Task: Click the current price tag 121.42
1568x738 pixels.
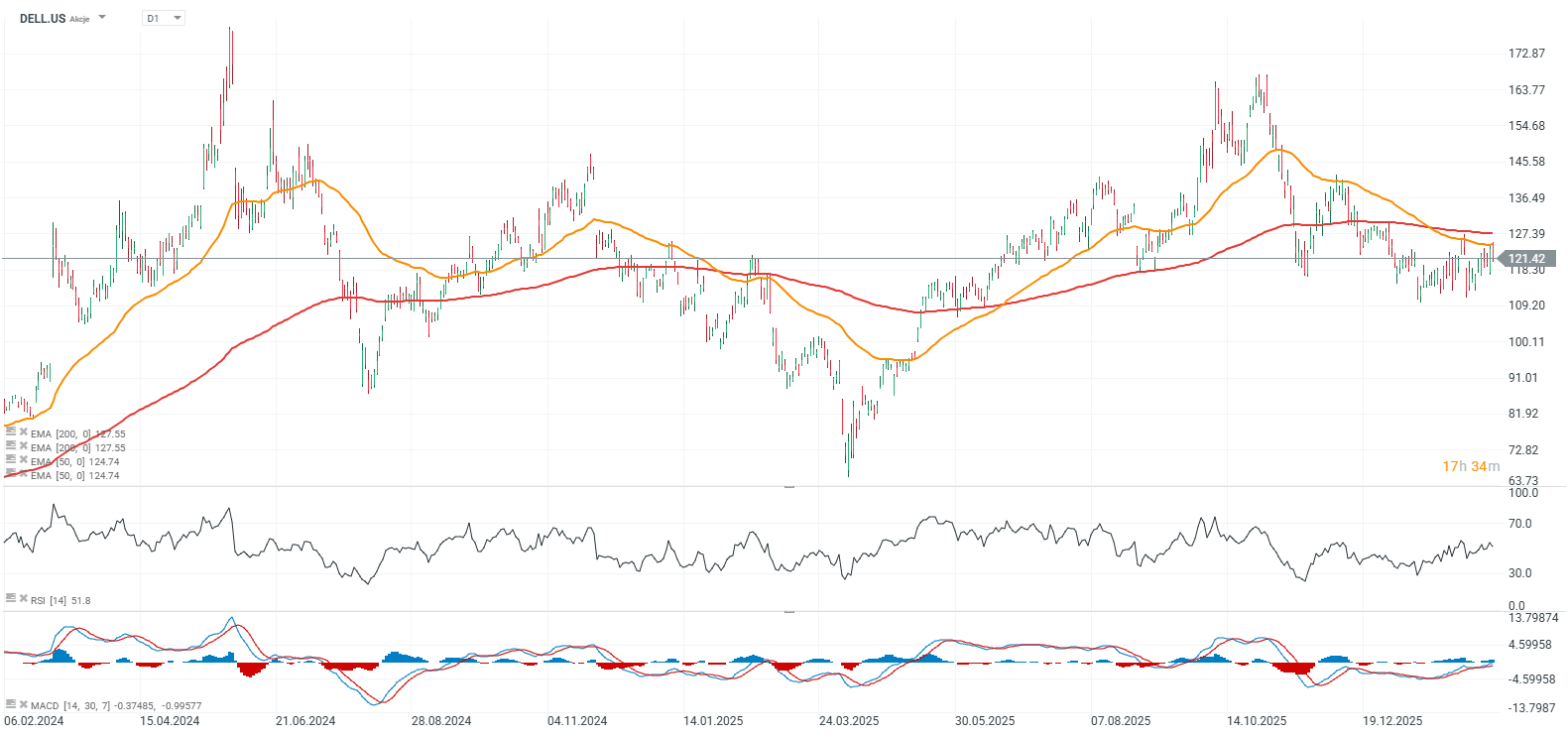Action: [1526, 259]
